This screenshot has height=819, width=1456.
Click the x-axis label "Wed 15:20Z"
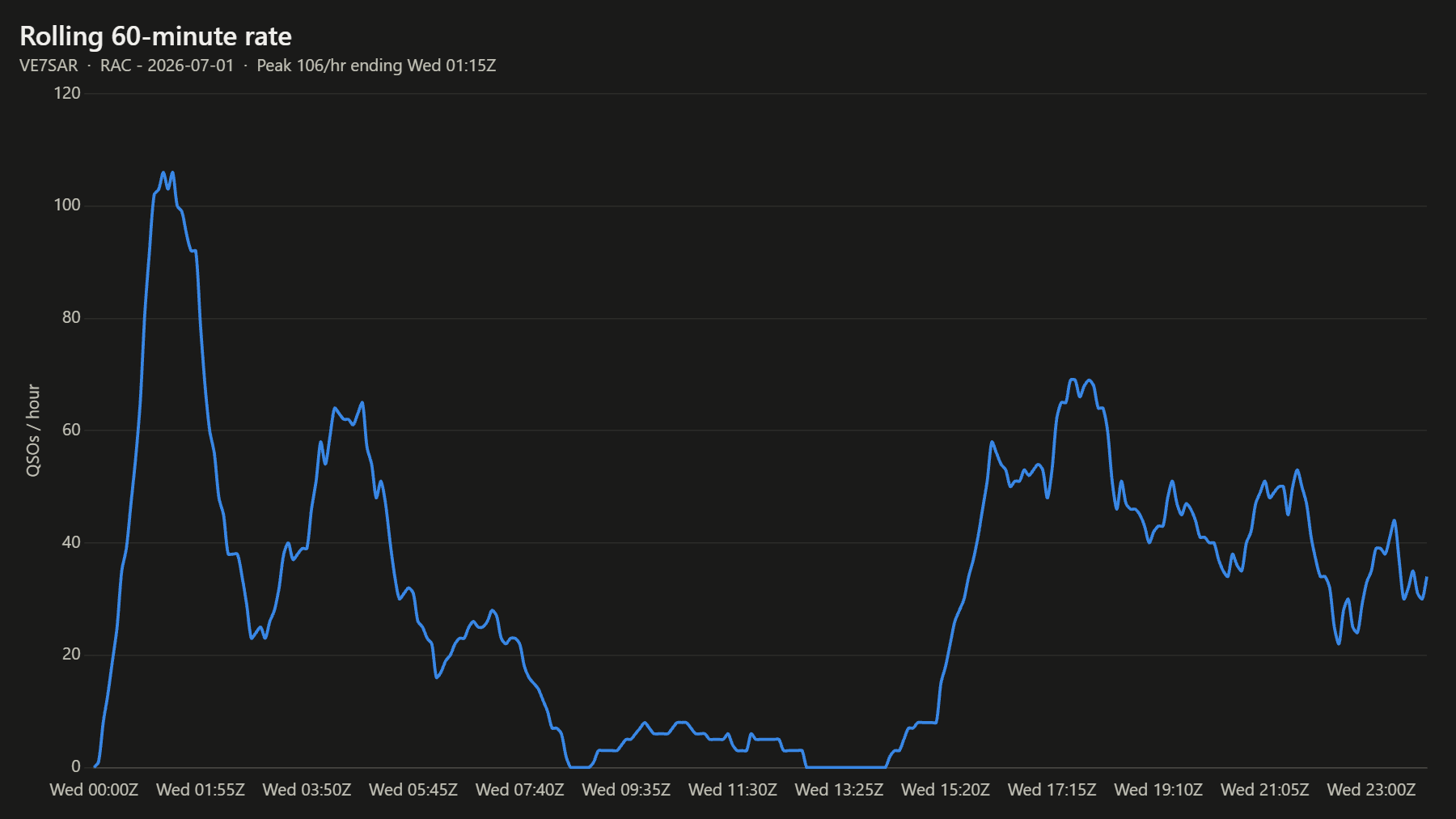point(946,790)
